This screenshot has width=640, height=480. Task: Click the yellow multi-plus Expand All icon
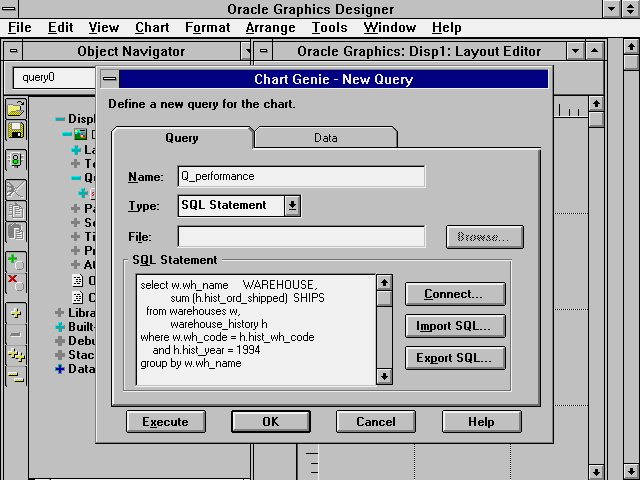point(15,353)
